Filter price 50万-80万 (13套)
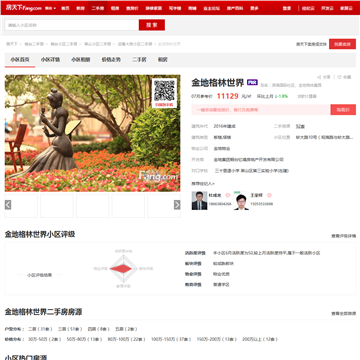The image size is (360, 360). [x=84, y=339]
